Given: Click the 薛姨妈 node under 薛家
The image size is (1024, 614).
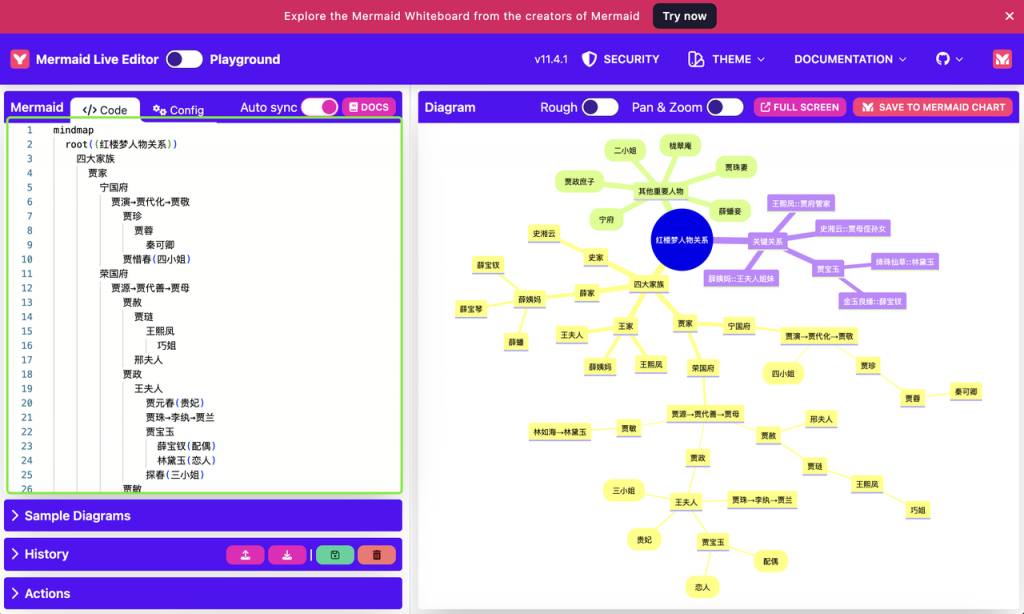Looking at the screenshot, I should 529,300.
